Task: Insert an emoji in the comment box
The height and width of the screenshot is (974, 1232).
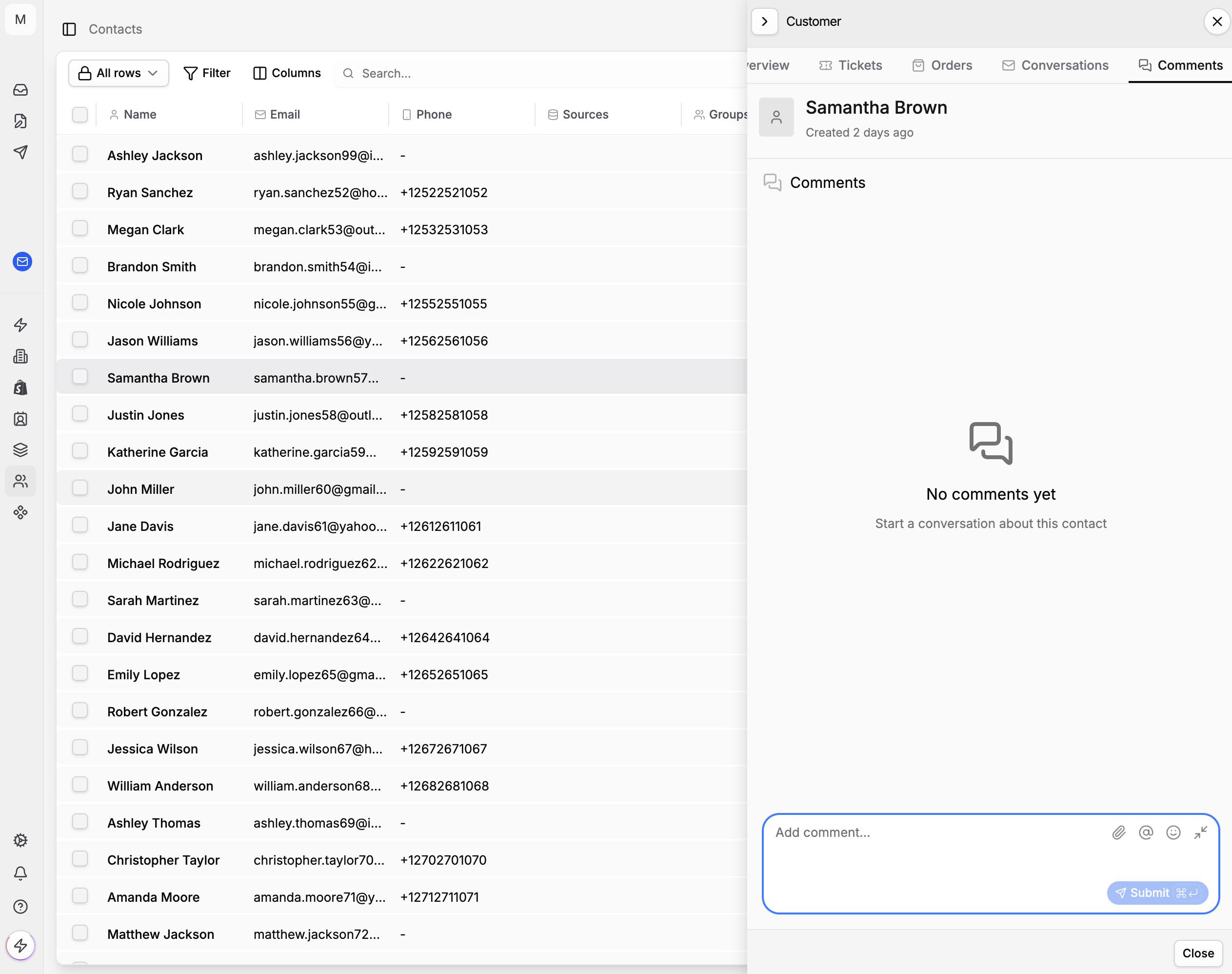Action: click(1172, 832)
